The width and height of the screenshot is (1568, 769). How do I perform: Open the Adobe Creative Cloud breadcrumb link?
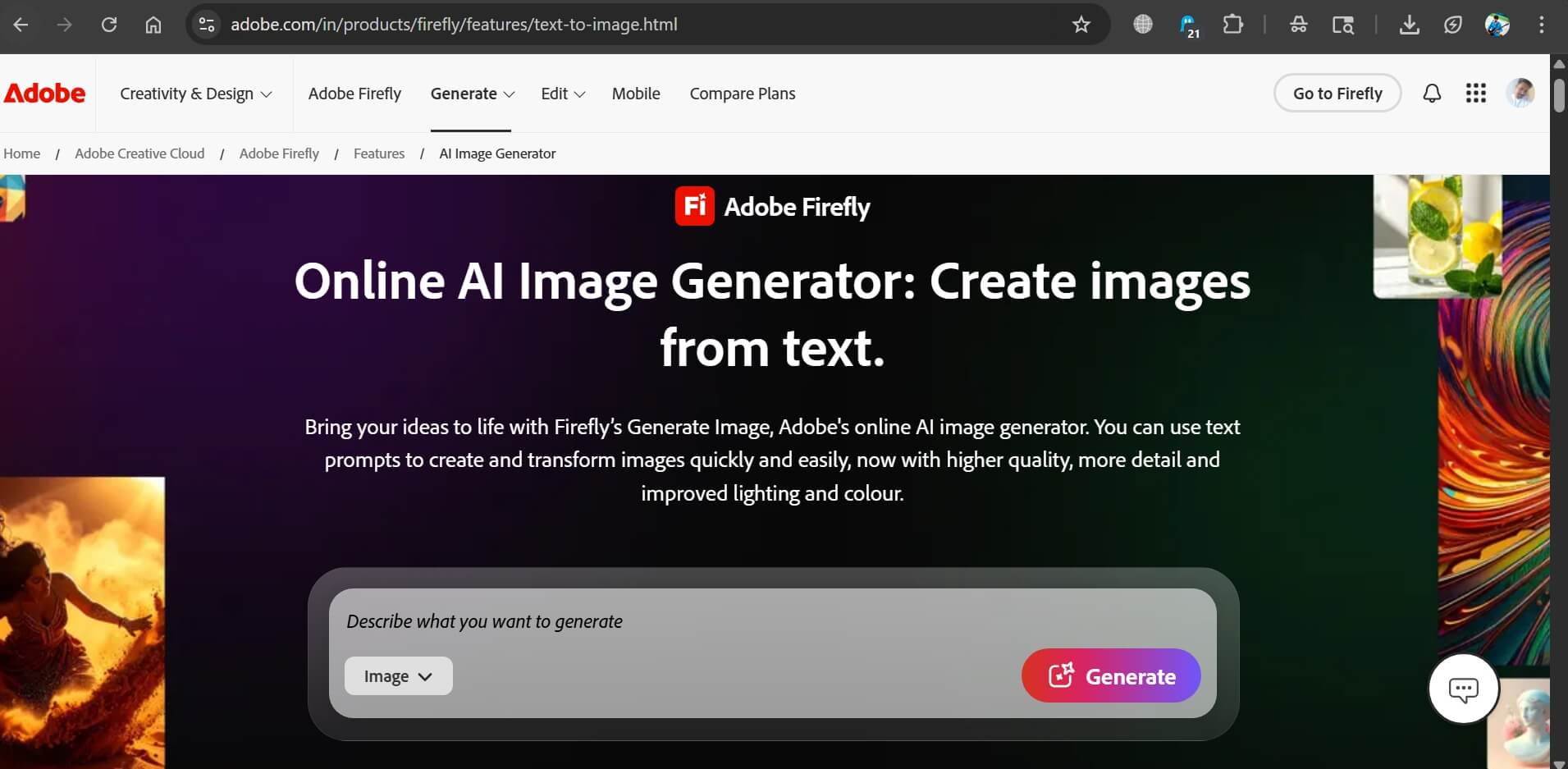(x=139, y=153)
